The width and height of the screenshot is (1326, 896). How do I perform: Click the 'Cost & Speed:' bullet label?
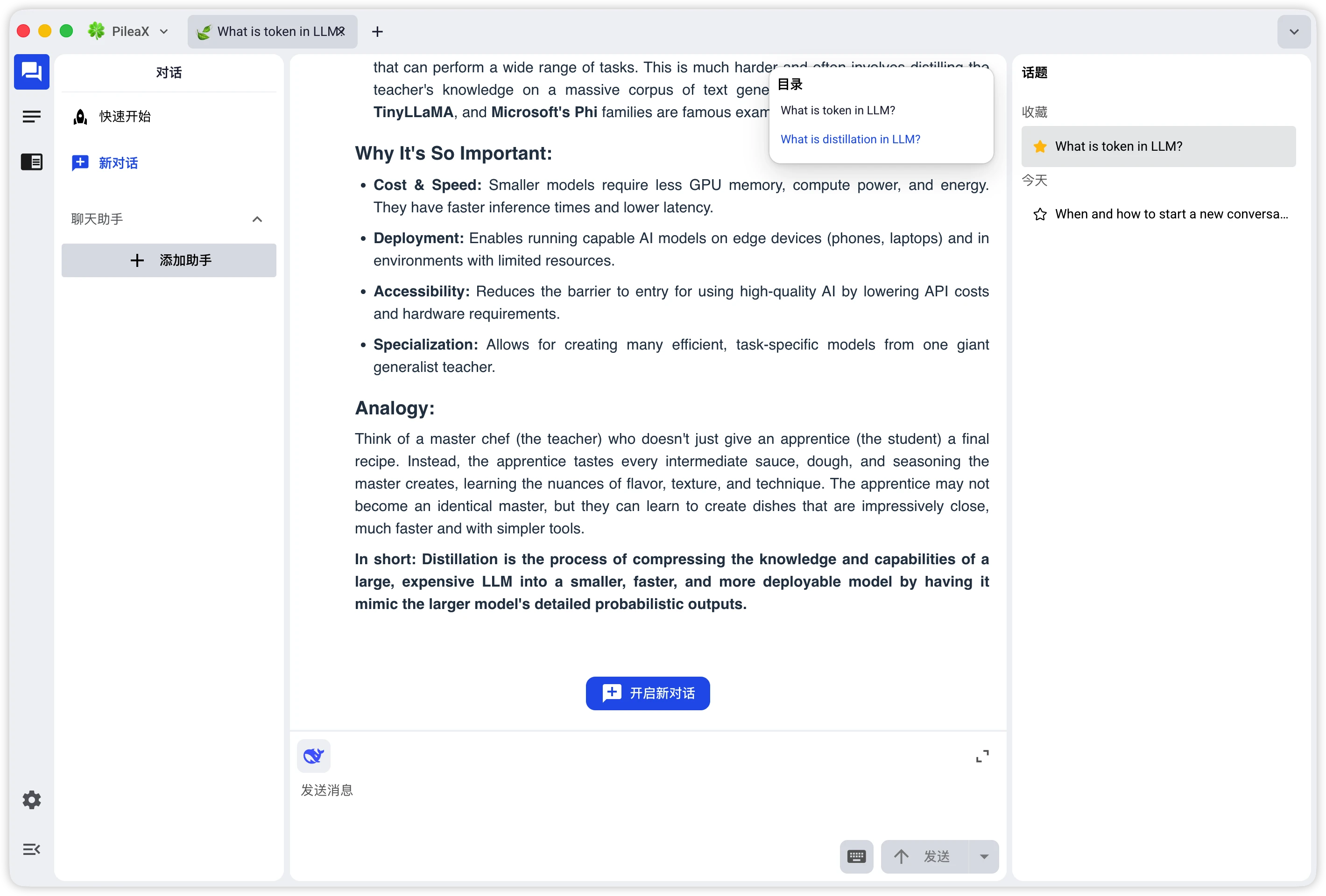[x=427, y=185]
